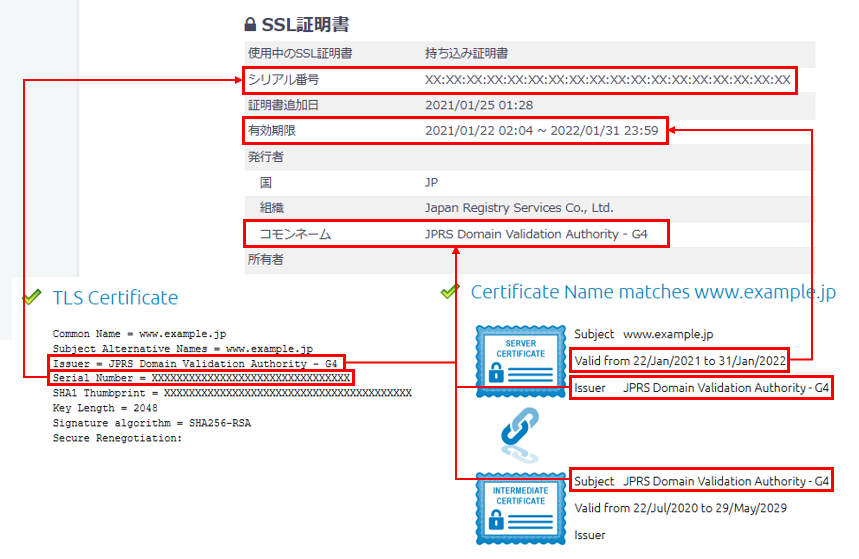859x559 pixels.
Task: Select Valid from 22/Jul/2020 to 29/May/2029
Action: [x=680, y=508]
